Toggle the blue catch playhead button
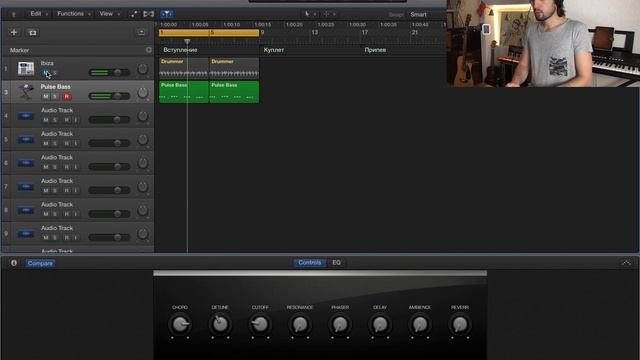The height and width of the screenshot is (360, 640). tap(167, 14)
